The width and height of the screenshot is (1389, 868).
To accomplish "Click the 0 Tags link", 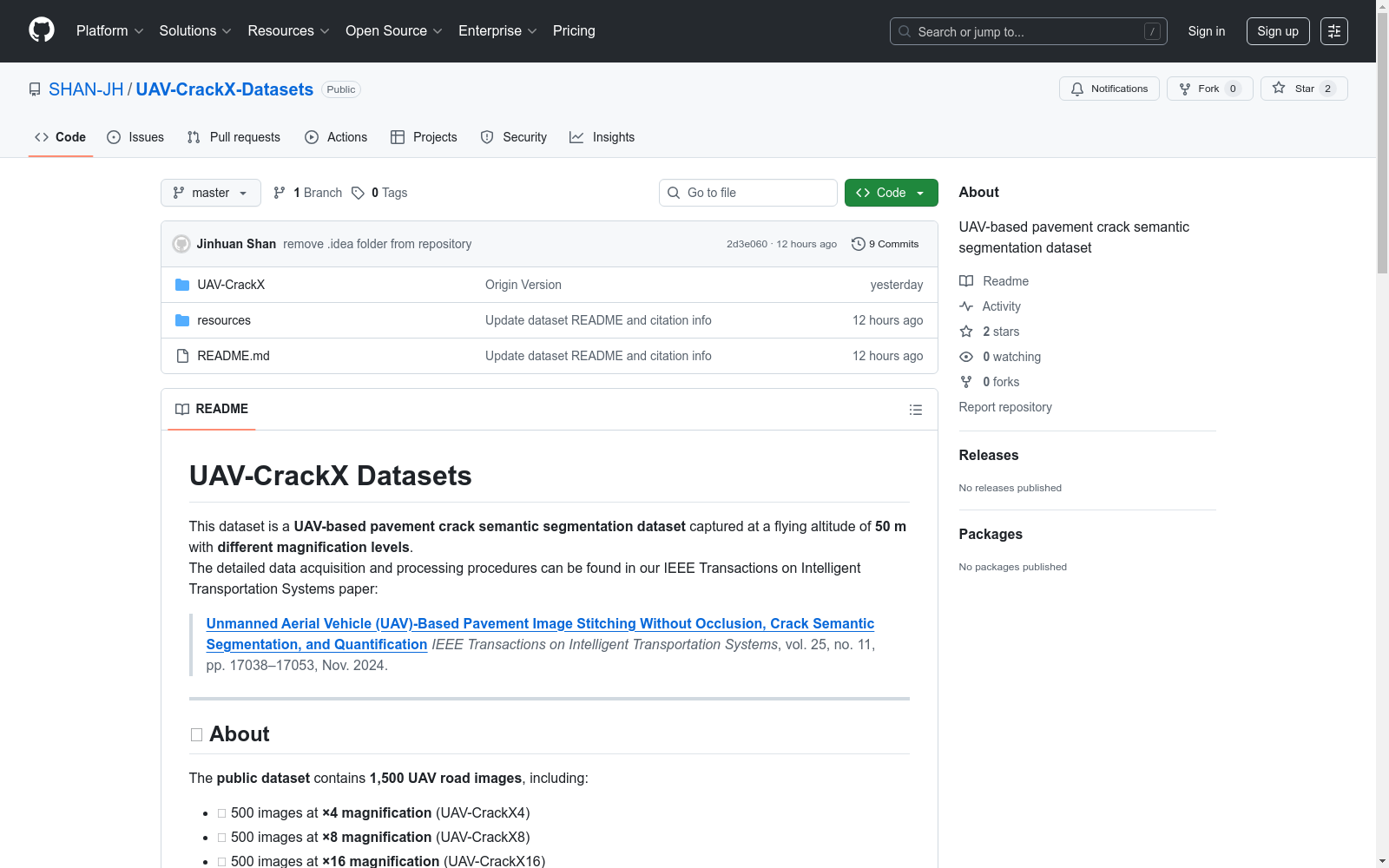I will 379,193.
